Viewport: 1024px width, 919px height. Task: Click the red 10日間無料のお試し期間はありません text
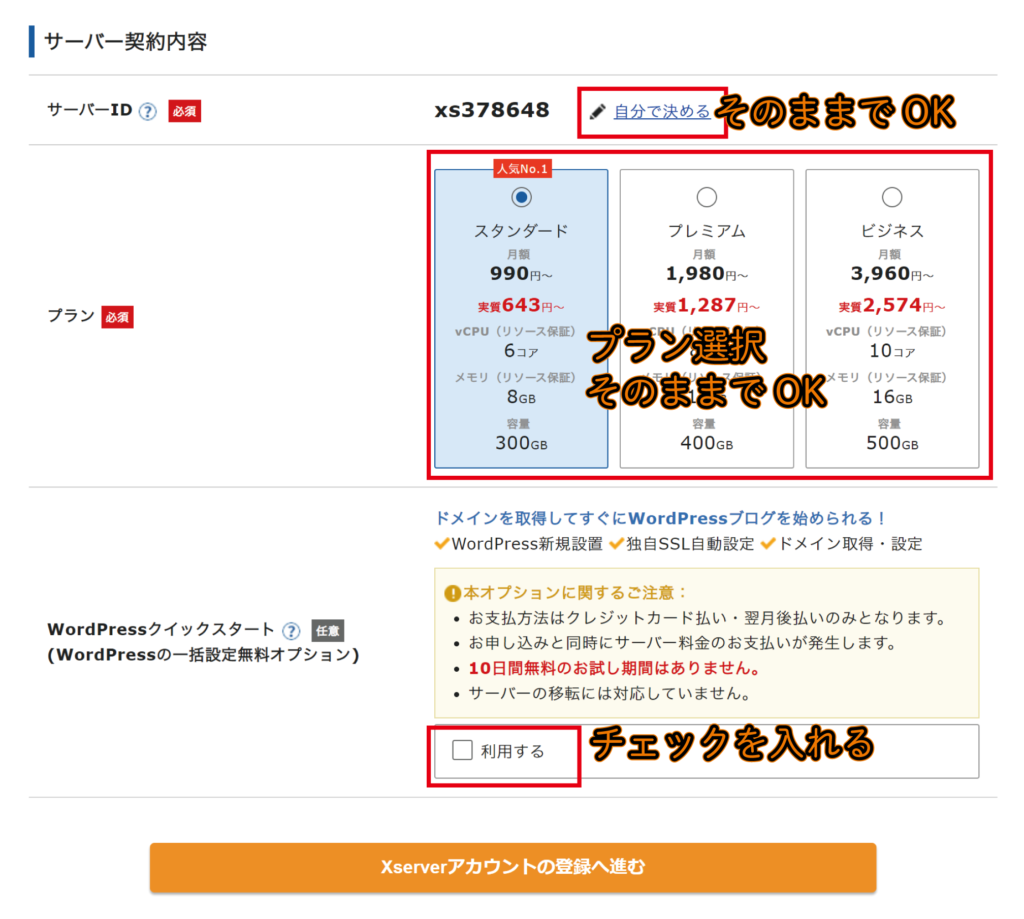615,668
